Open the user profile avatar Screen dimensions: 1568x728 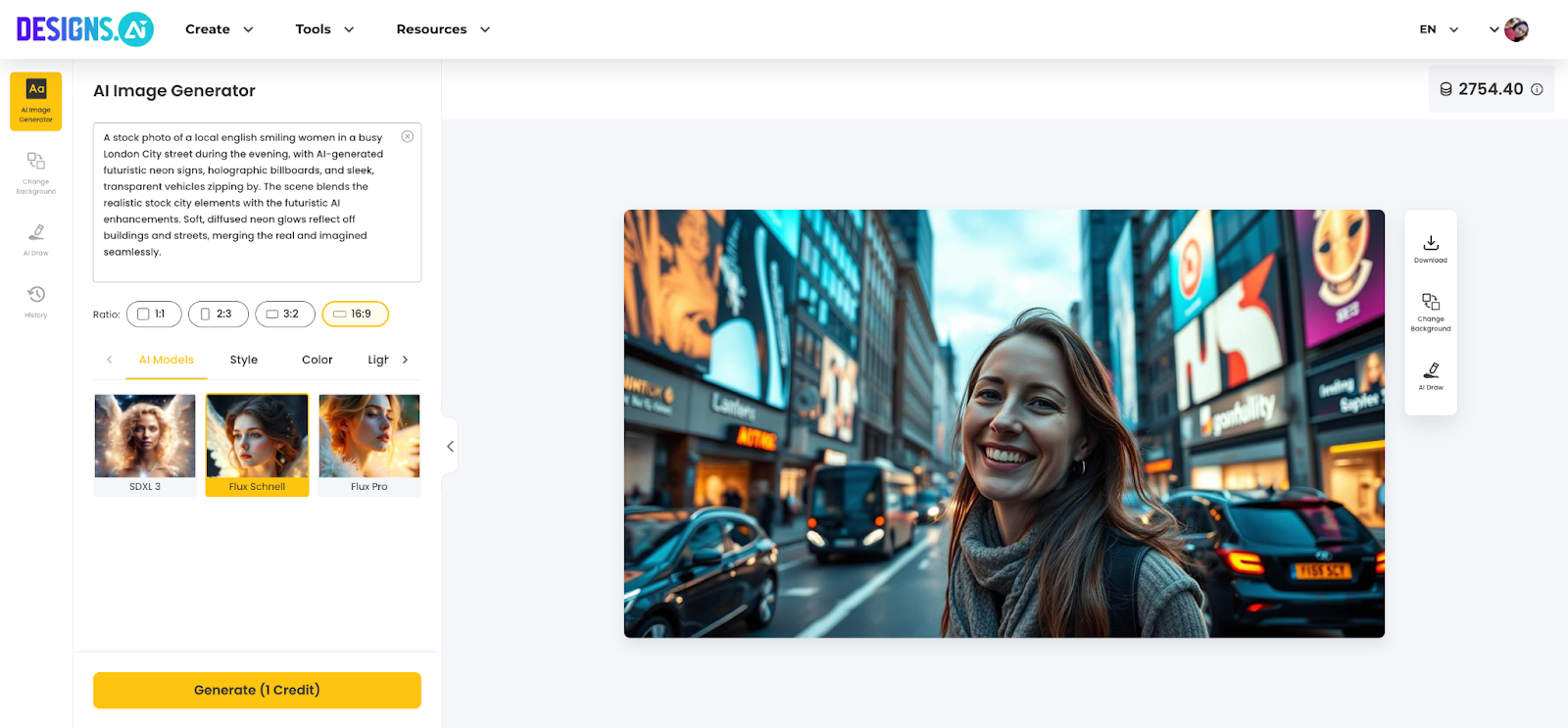[x=1516, y=29]
